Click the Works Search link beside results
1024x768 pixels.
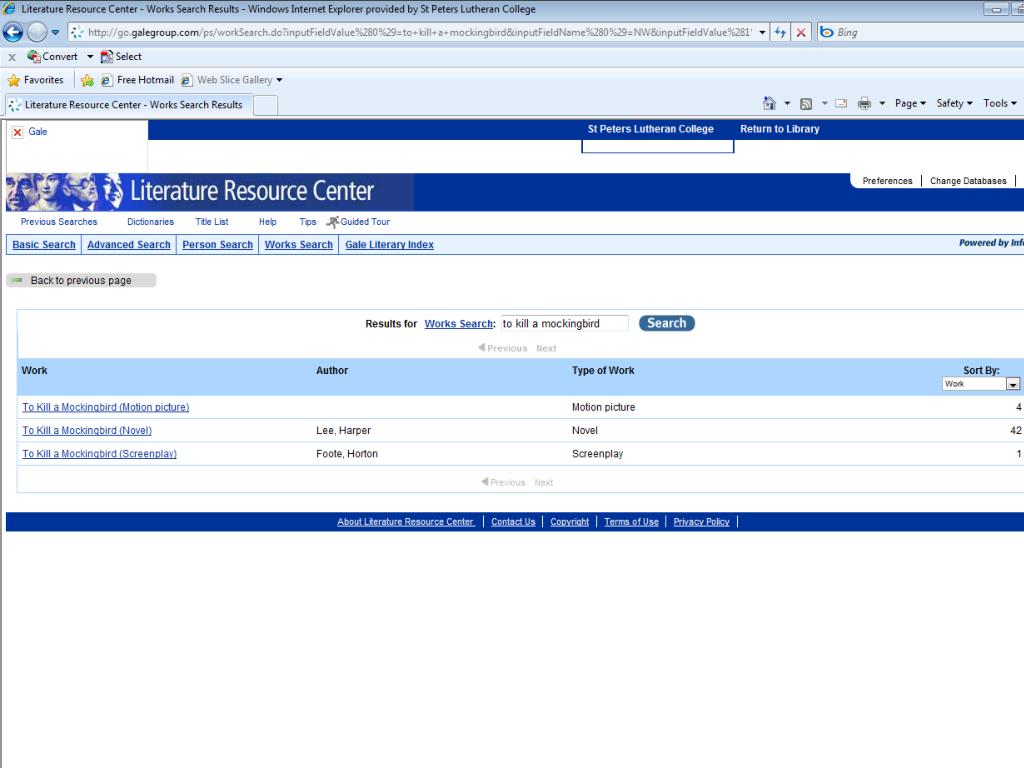(x=458, y=324)
